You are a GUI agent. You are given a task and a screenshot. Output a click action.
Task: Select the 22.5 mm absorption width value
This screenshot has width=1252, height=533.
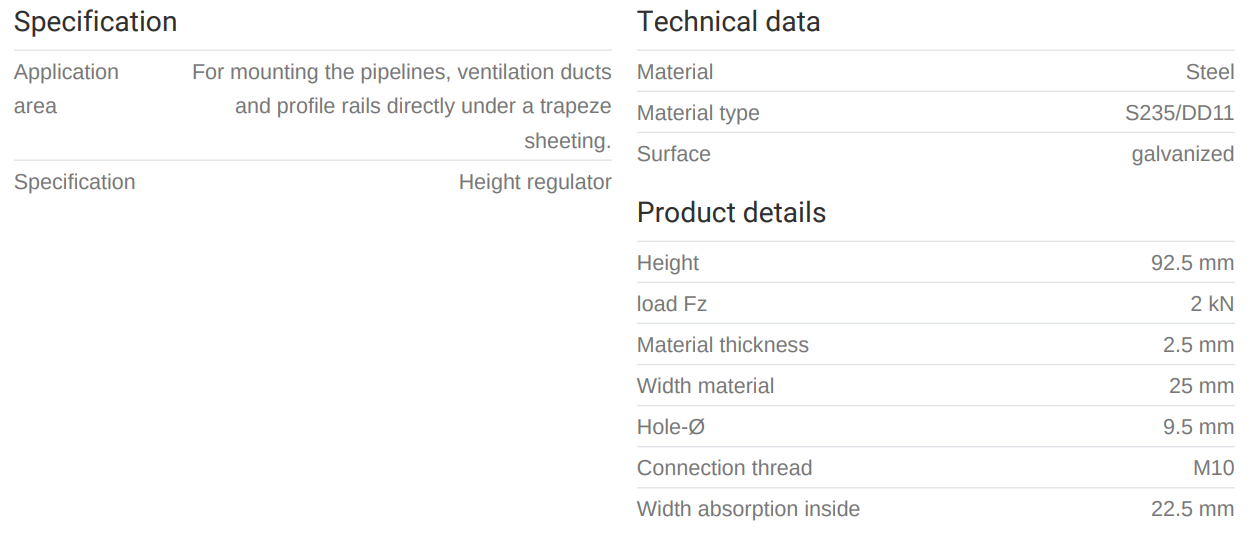[x=1192, y=509]
